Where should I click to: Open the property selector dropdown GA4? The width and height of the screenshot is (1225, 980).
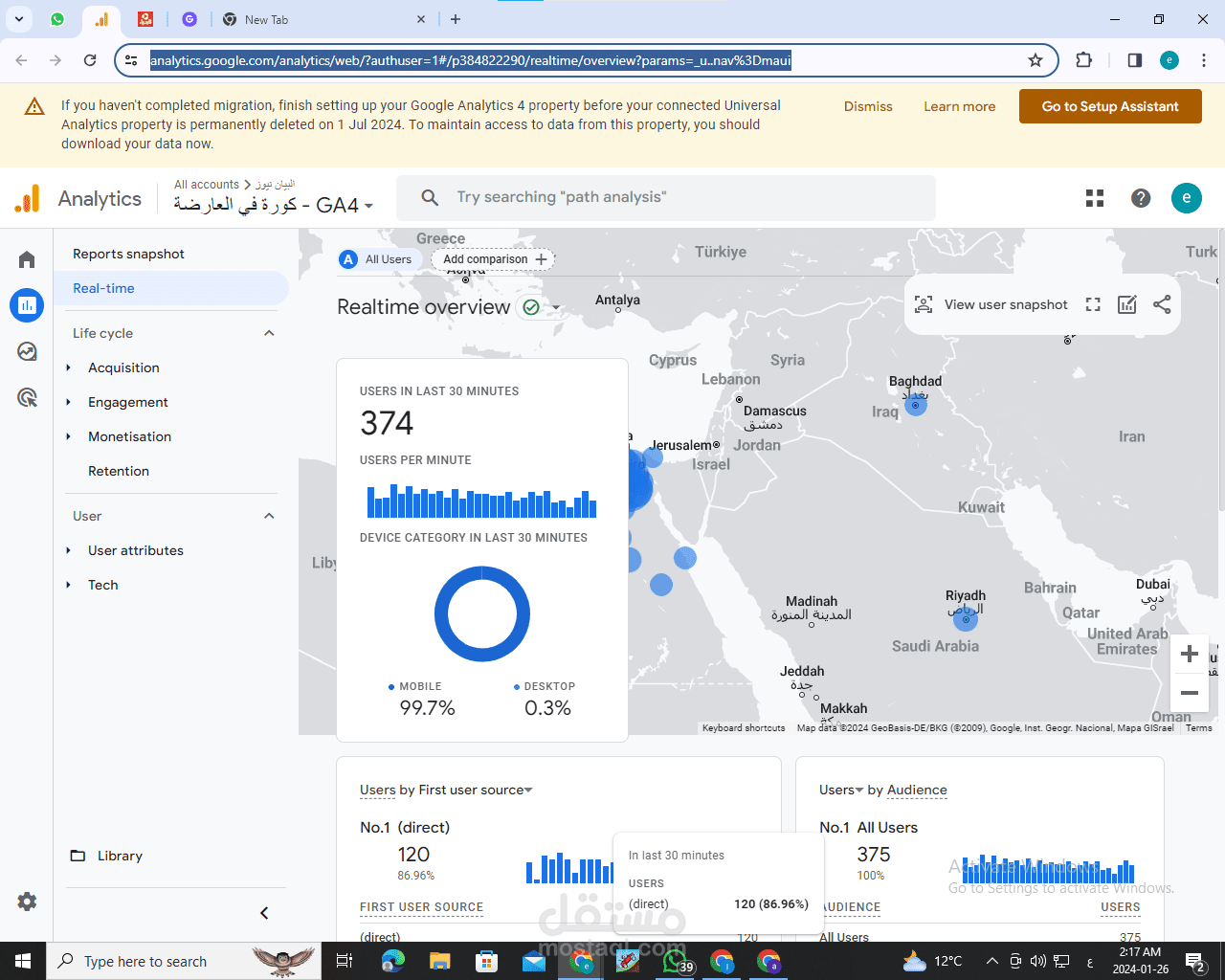[273, 205]
